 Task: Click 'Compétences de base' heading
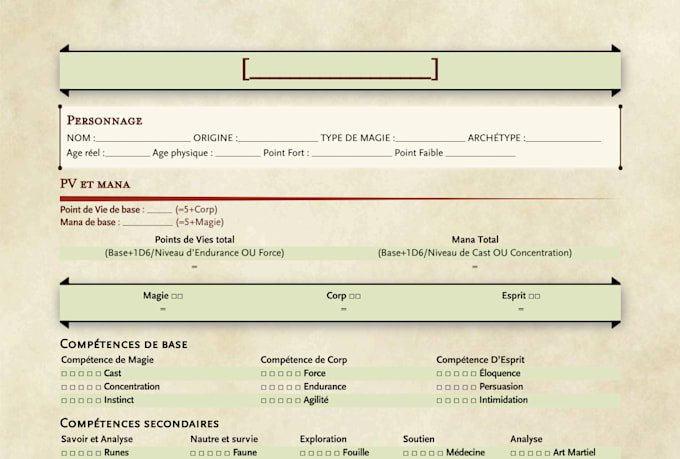click(124, 344)
